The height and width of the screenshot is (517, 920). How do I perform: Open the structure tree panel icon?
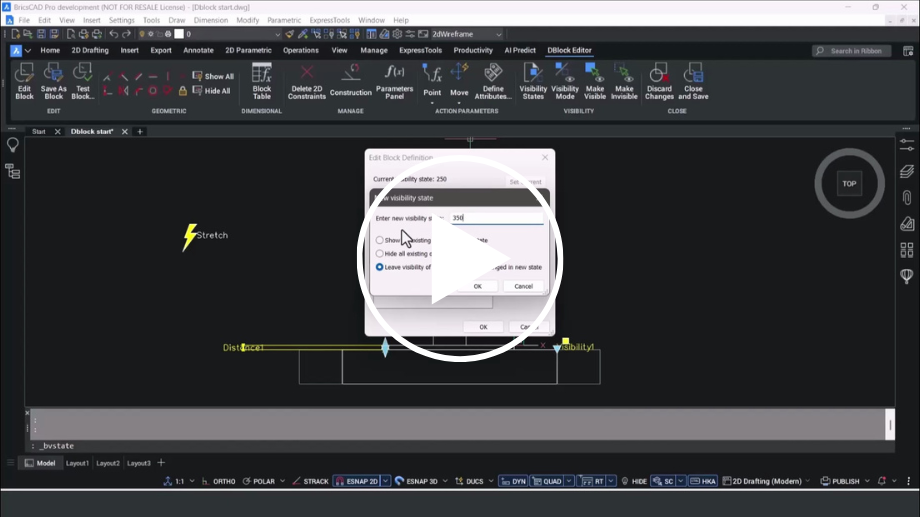(12, 171)
